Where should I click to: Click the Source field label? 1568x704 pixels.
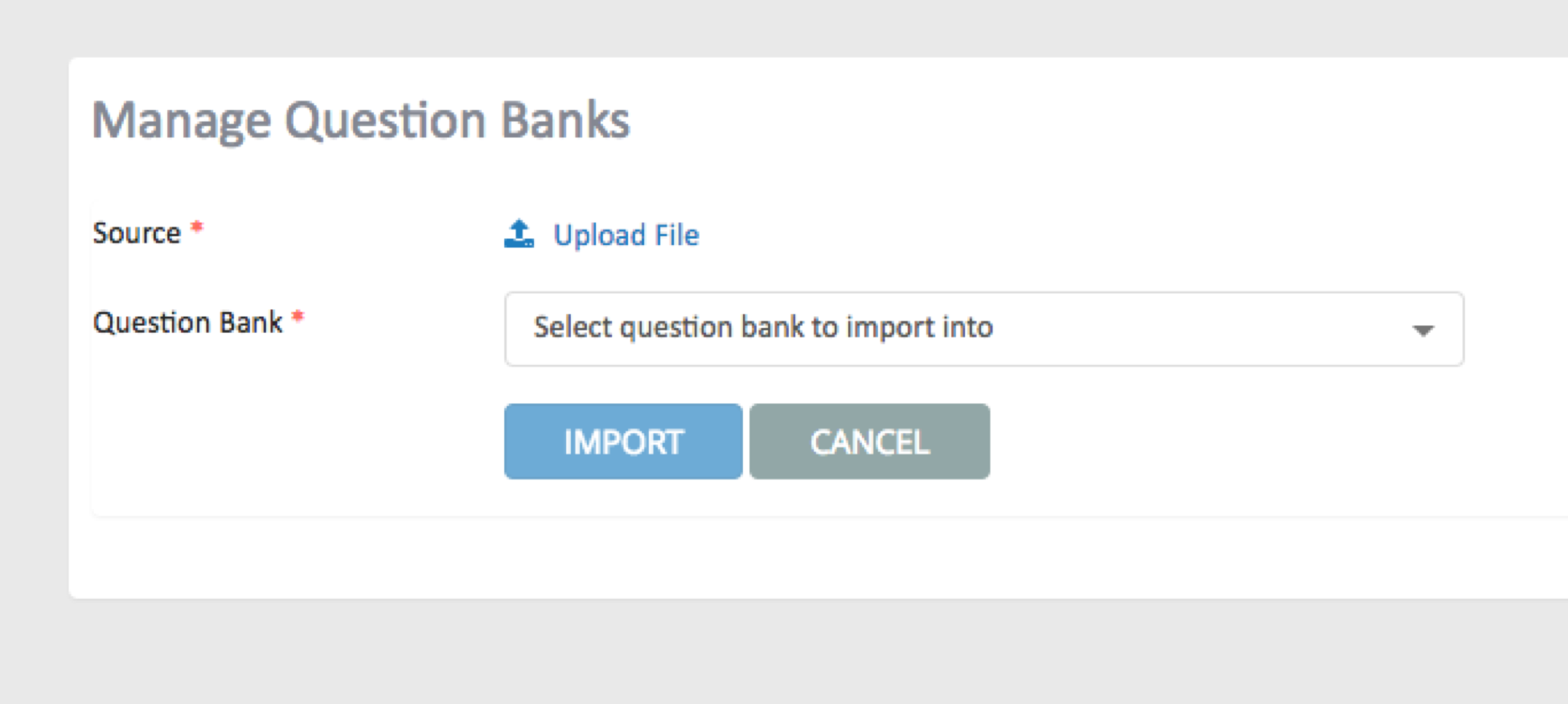pyautogui.click(x=137, y=233)
